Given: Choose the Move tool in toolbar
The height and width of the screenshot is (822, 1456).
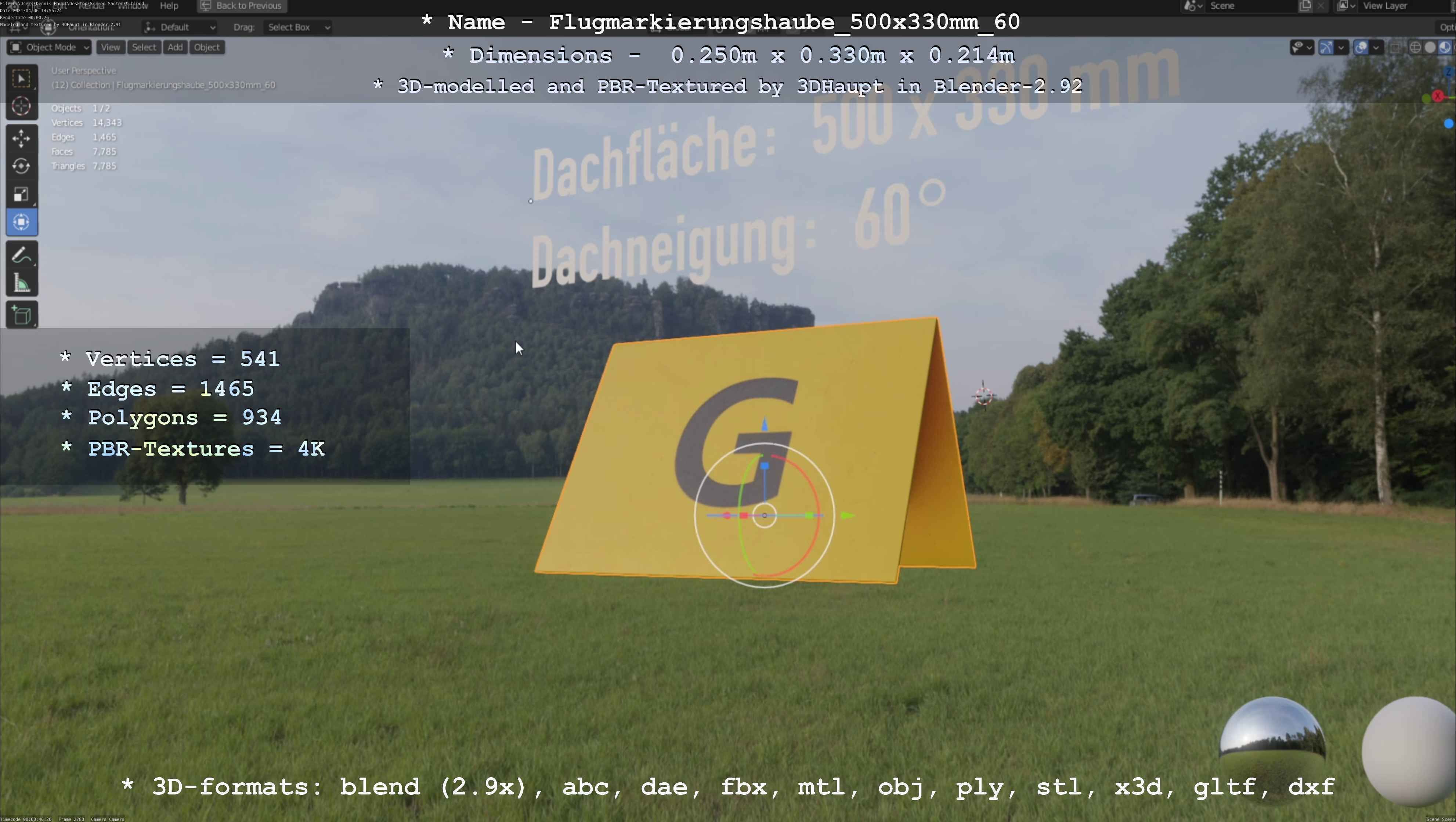Looking at the screenshot, I should pos(21,138).
